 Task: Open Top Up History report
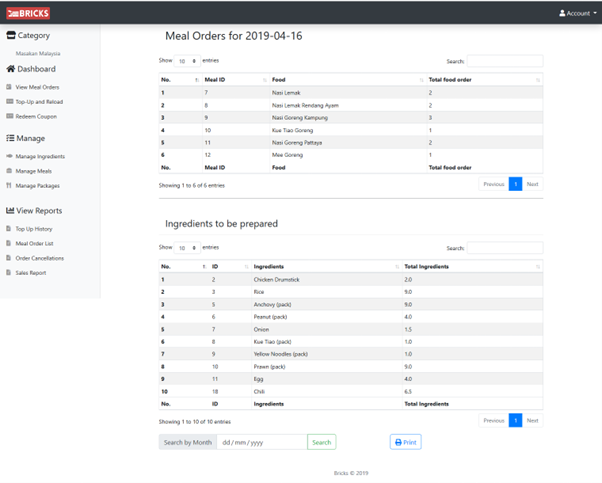click(34, 229)
